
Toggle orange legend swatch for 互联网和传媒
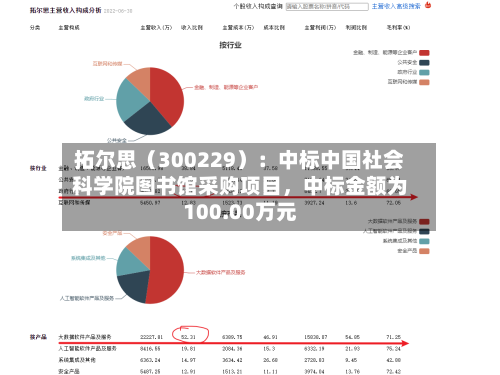pos(424,82)
